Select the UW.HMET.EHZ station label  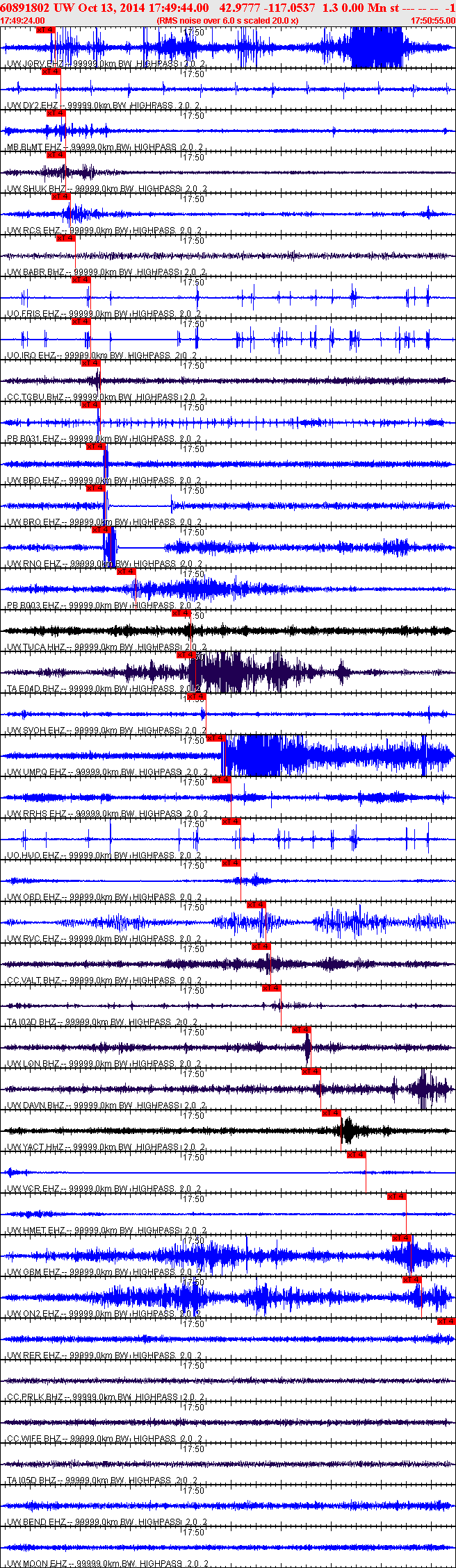36,1231
